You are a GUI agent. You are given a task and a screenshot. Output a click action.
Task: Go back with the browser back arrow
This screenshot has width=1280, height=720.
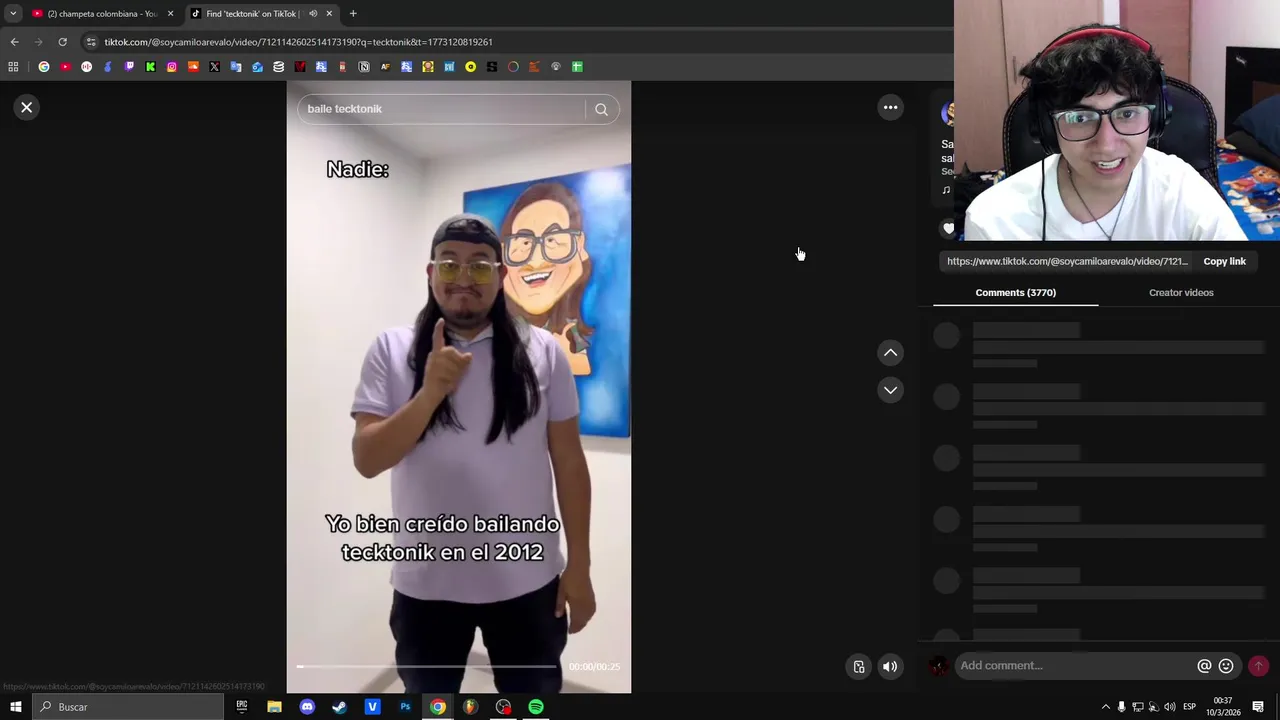click(x=14, y=42)
